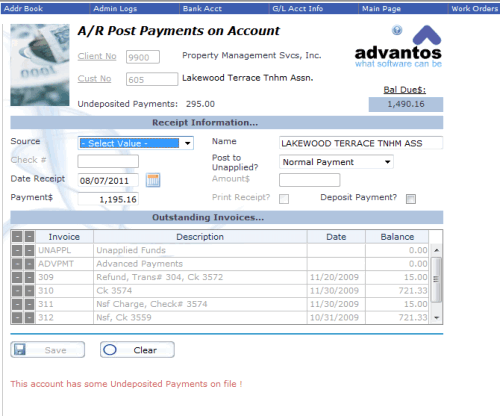
Task: Select the 'Ck 3574' description cell
Action: [200, 291]
